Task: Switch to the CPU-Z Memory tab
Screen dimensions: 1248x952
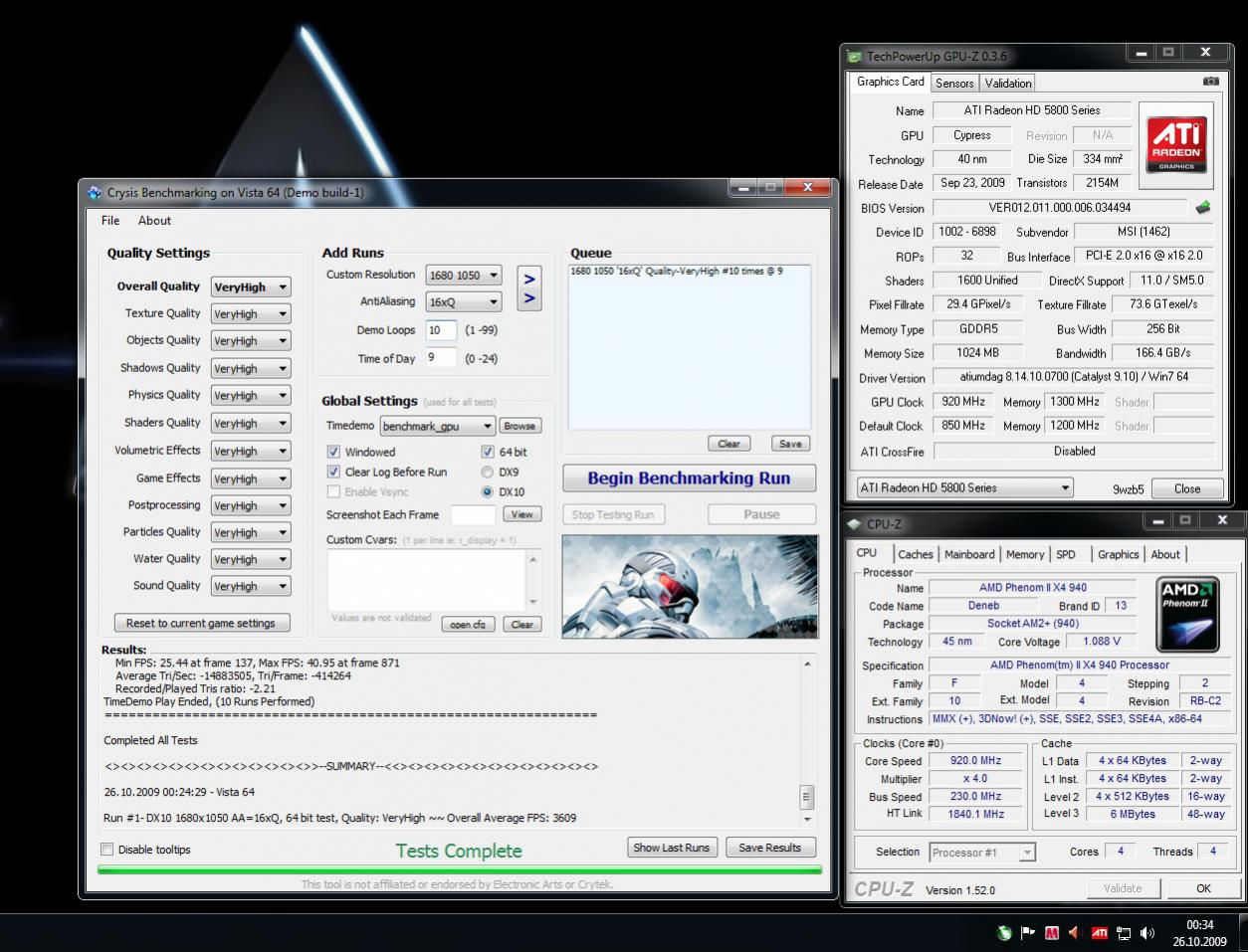Action: (x=1025, y=555)
